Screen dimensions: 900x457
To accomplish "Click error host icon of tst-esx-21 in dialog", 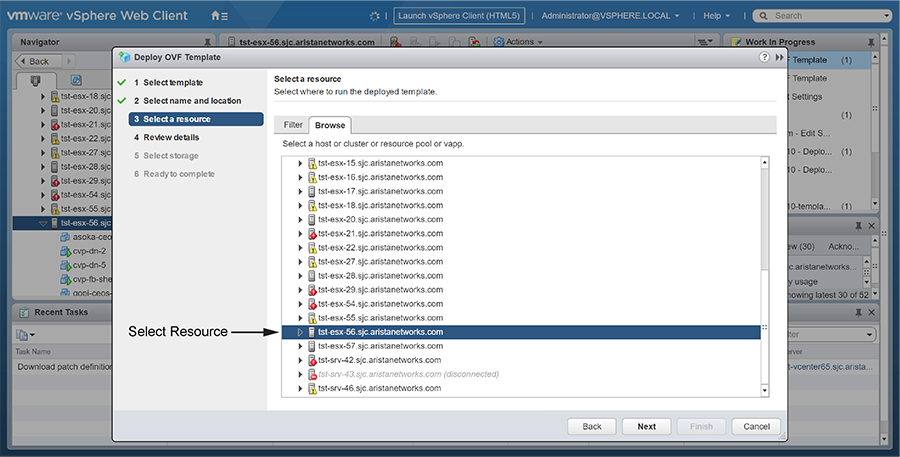I will [x=312, y=234].
